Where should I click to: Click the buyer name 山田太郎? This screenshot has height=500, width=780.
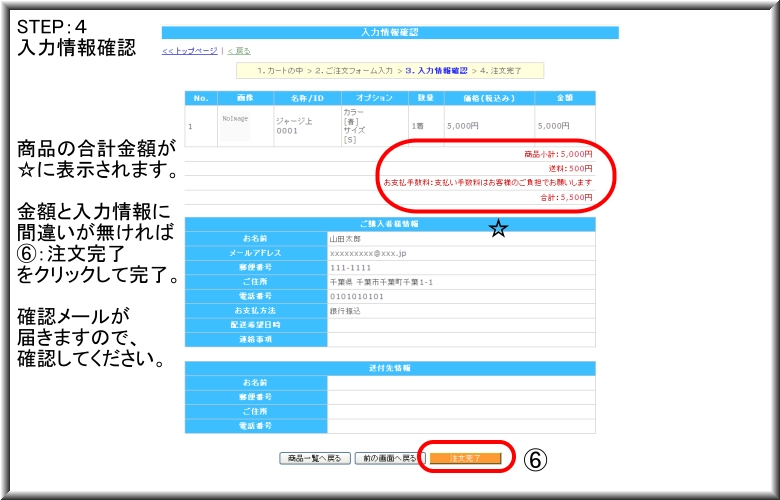coord(344,240)
